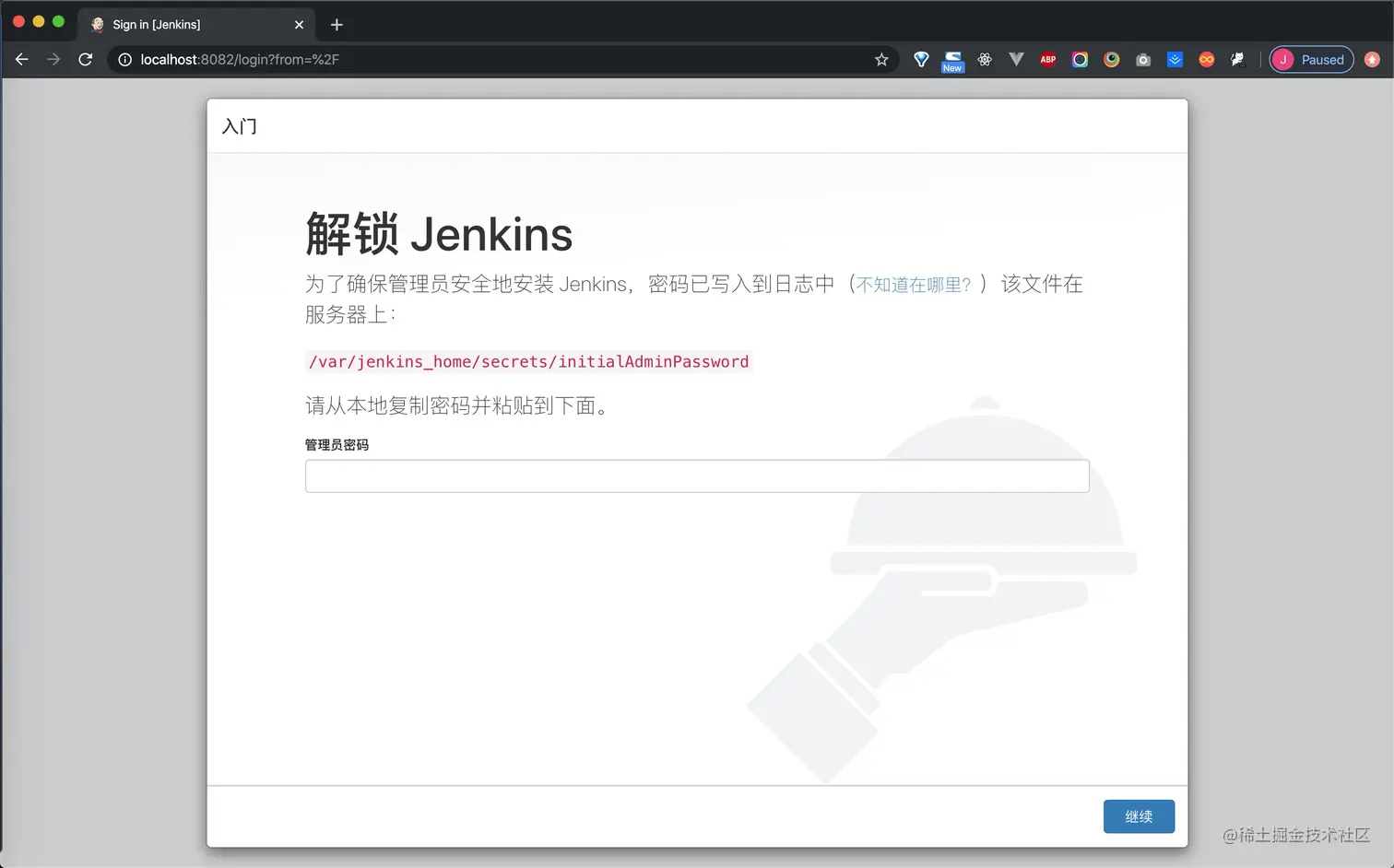Open the rainbow square extension icon
The width and height of the screenshot is (1394, 868).
point(1080,59)
